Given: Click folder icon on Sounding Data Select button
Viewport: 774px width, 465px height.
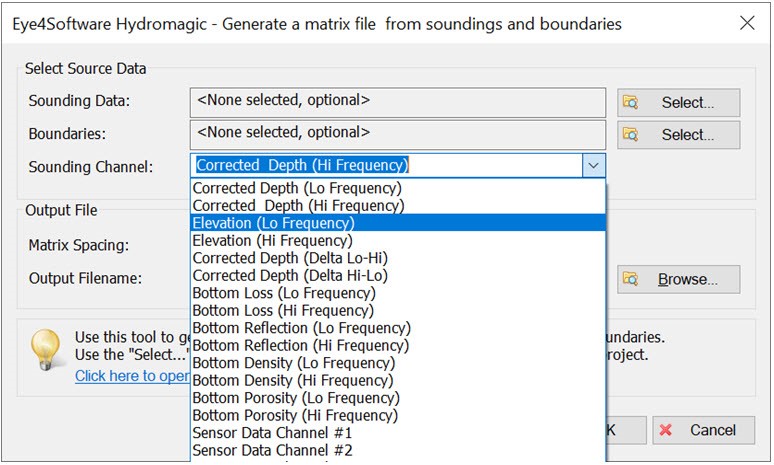Looking at the screenshot, I should click(631, 102).
